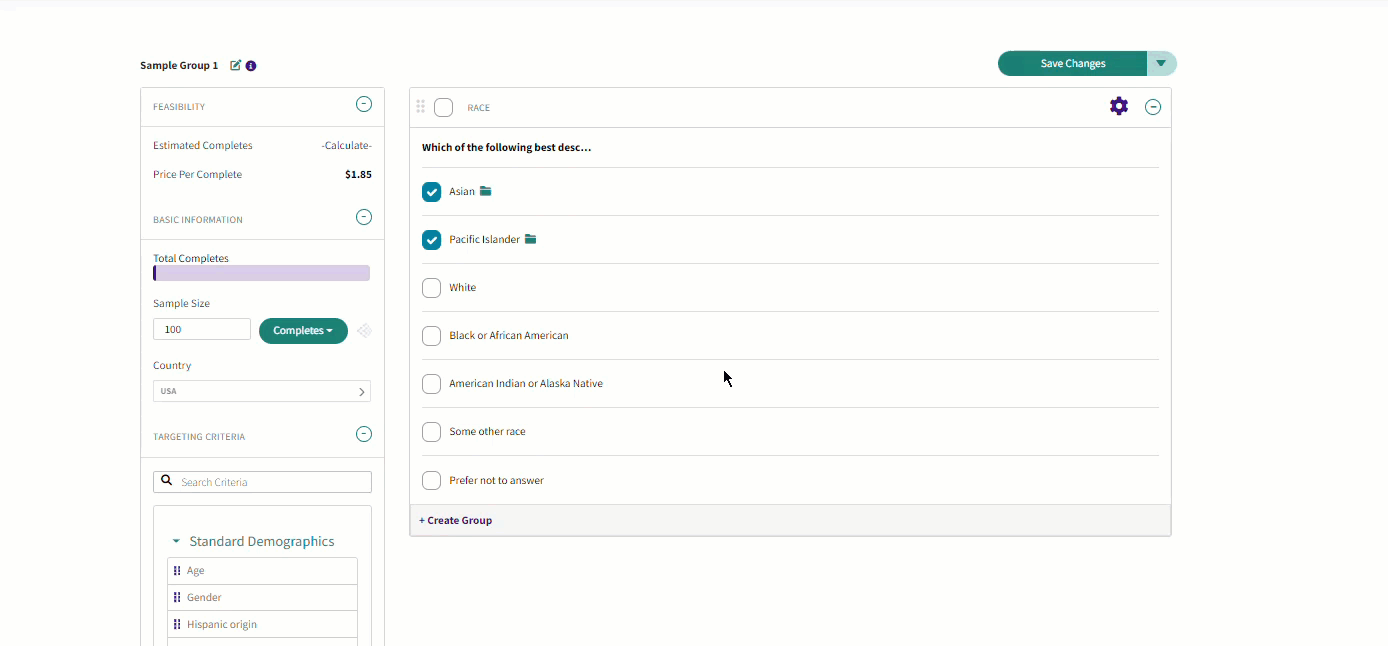This screenshot has width=1388, height=646.
Task: Collapse the Standard Demographics group
Action: click(176, 541)
